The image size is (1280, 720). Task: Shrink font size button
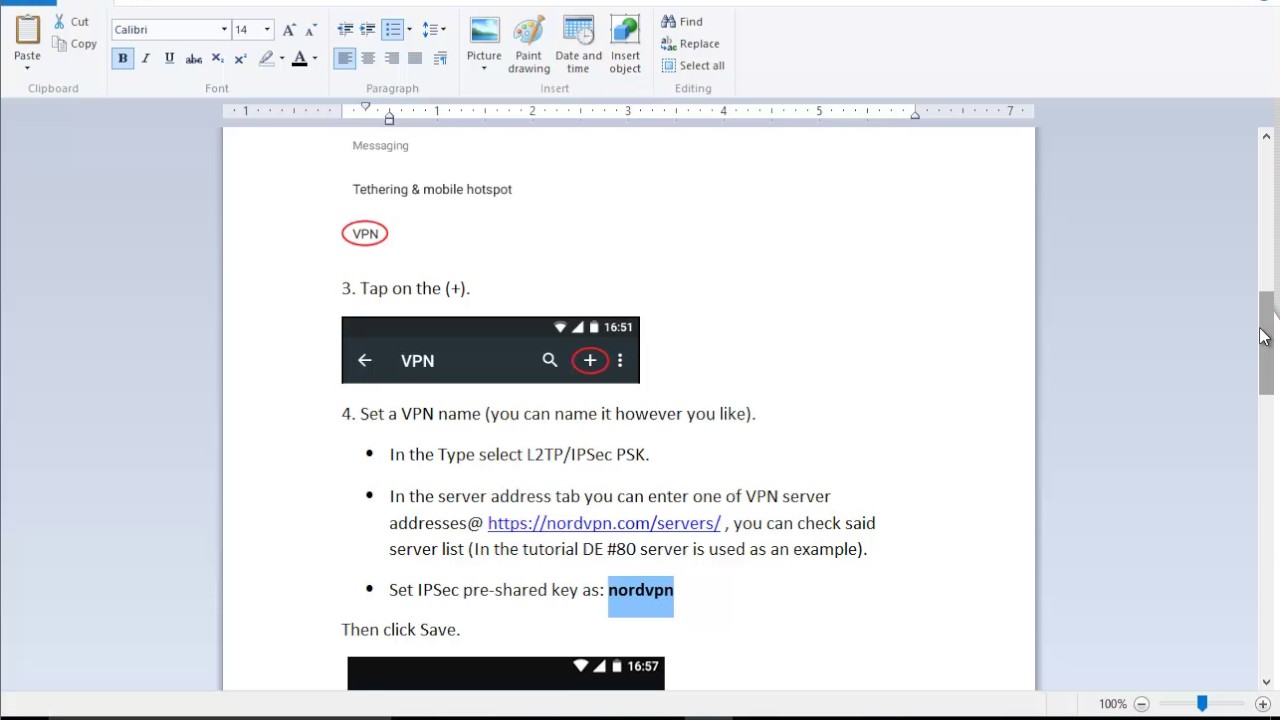[x=310, y=30]
